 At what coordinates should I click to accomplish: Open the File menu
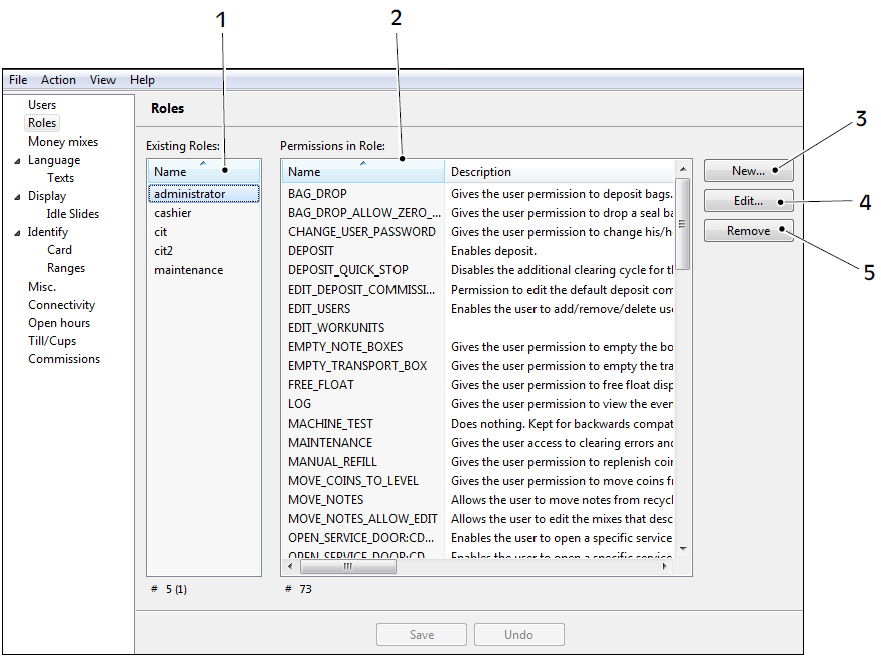tap(17, 80)
